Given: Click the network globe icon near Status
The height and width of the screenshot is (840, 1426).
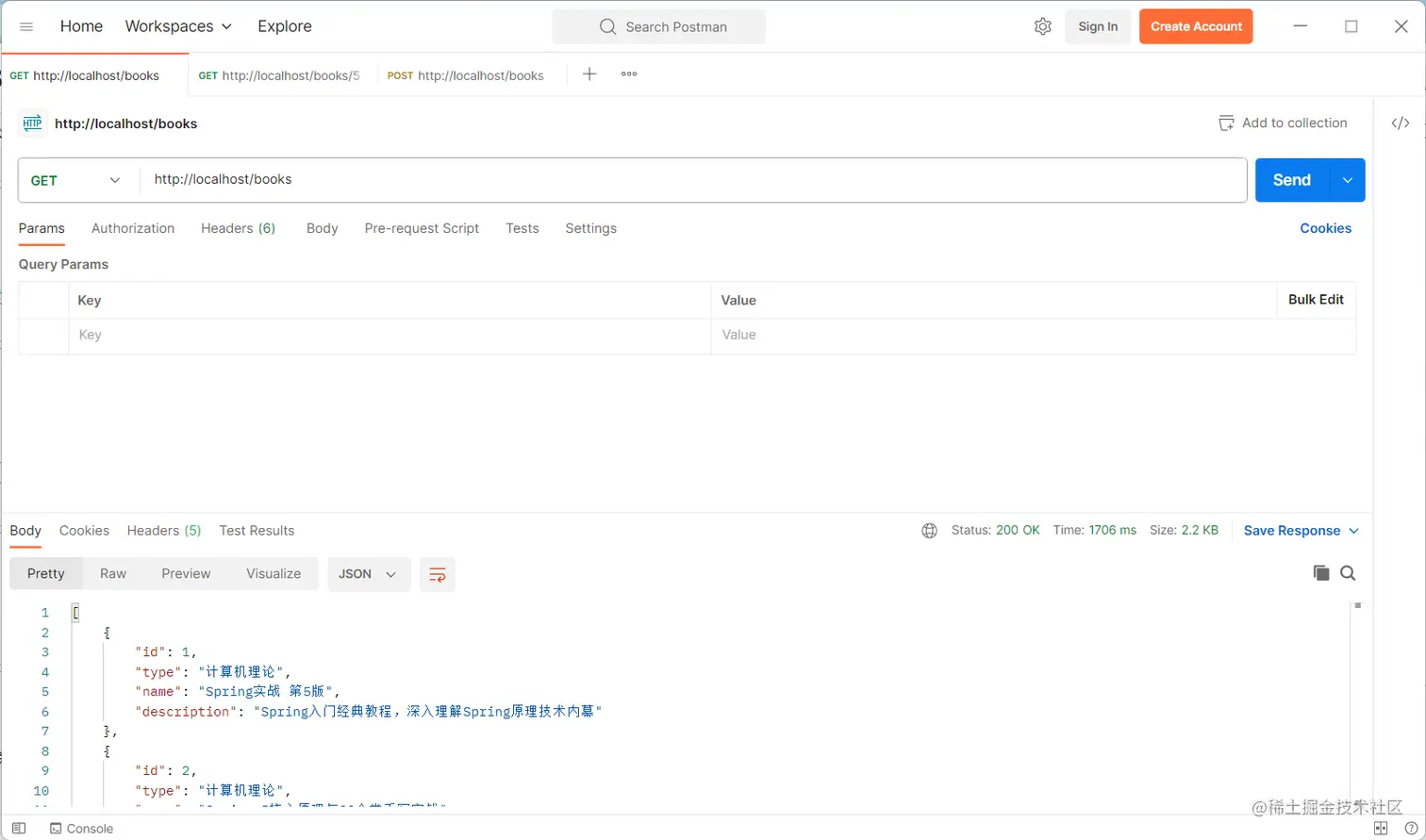Looking at the screenshot, I should click(x=929, y=531).
